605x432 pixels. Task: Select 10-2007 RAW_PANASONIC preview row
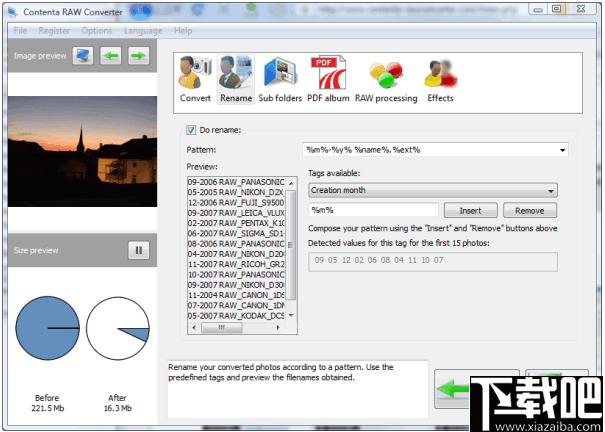tap(236, 275)
